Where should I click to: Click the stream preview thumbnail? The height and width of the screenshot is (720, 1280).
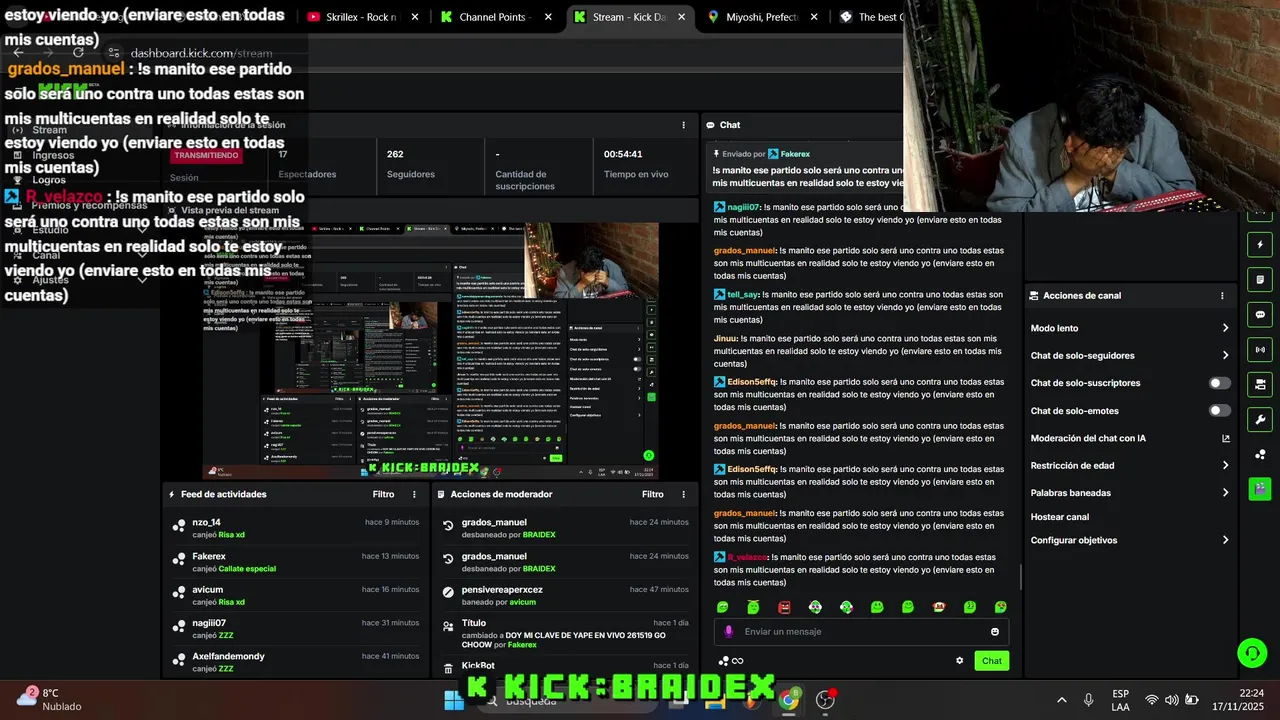tap(431, 350)
